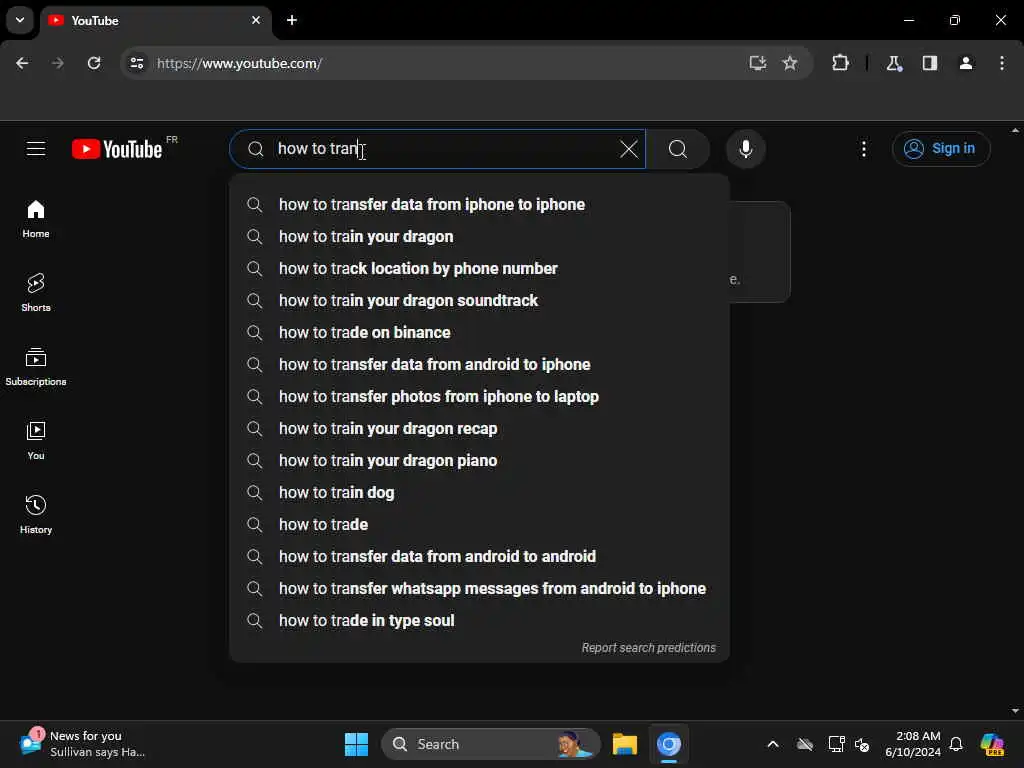Select 'how to transfer data from android to iphone'

click(479, 364)
